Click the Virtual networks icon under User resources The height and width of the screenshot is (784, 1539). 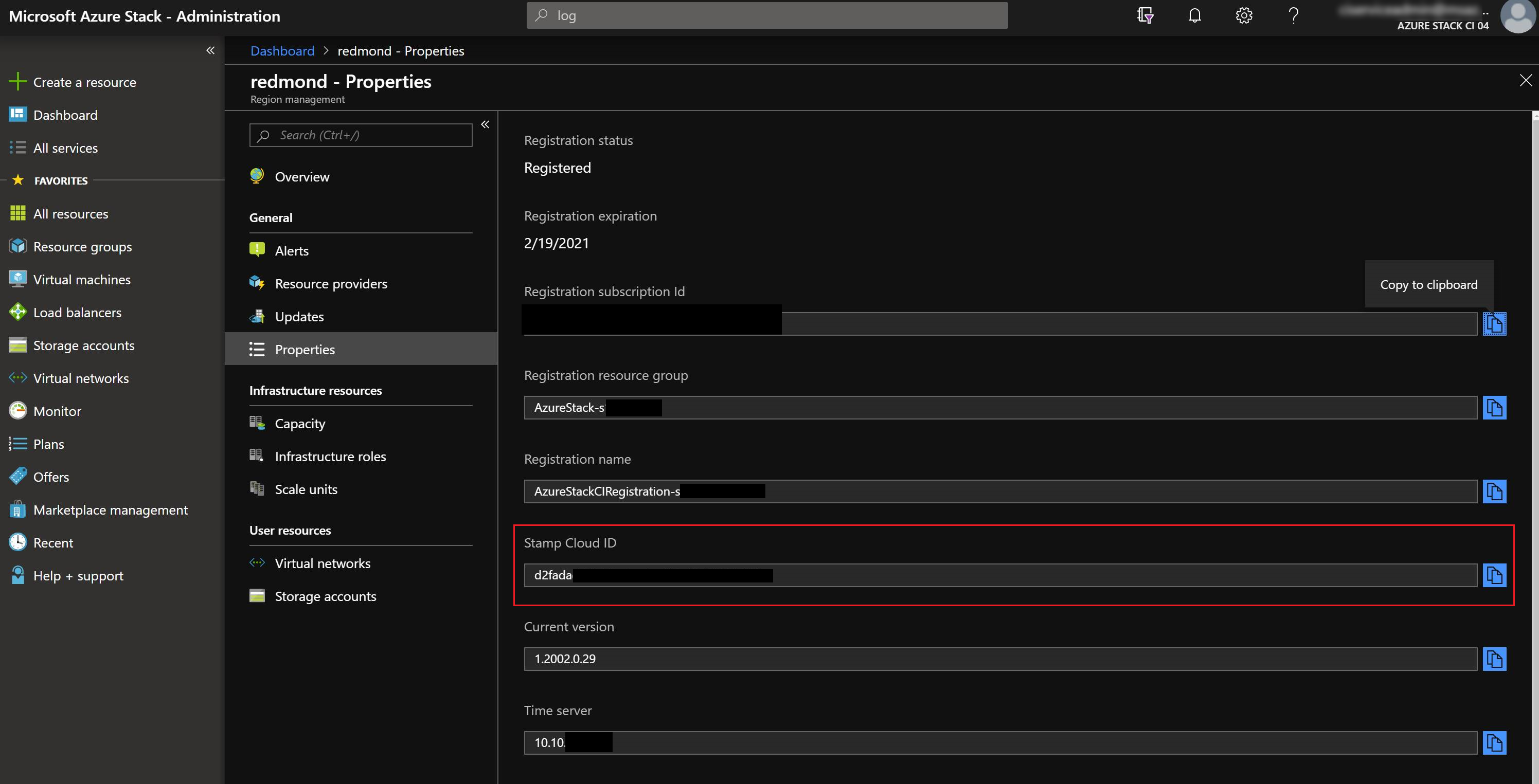pos(258,562)
